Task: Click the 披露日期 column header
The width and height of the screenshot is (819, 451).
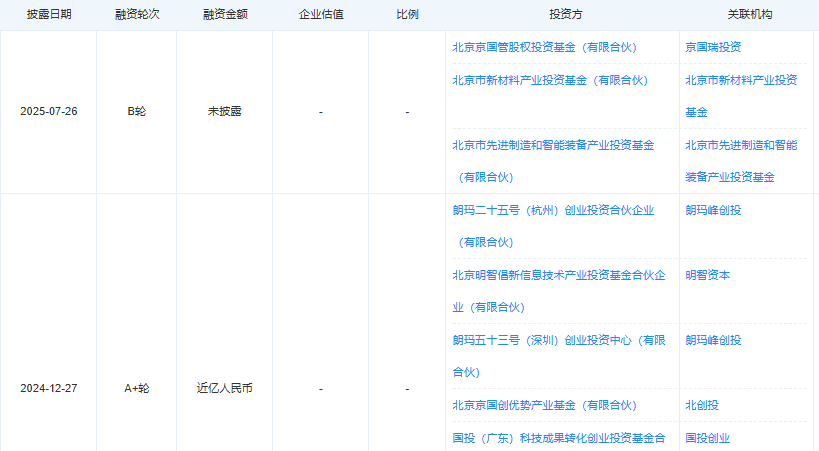Action: (49, 15)
